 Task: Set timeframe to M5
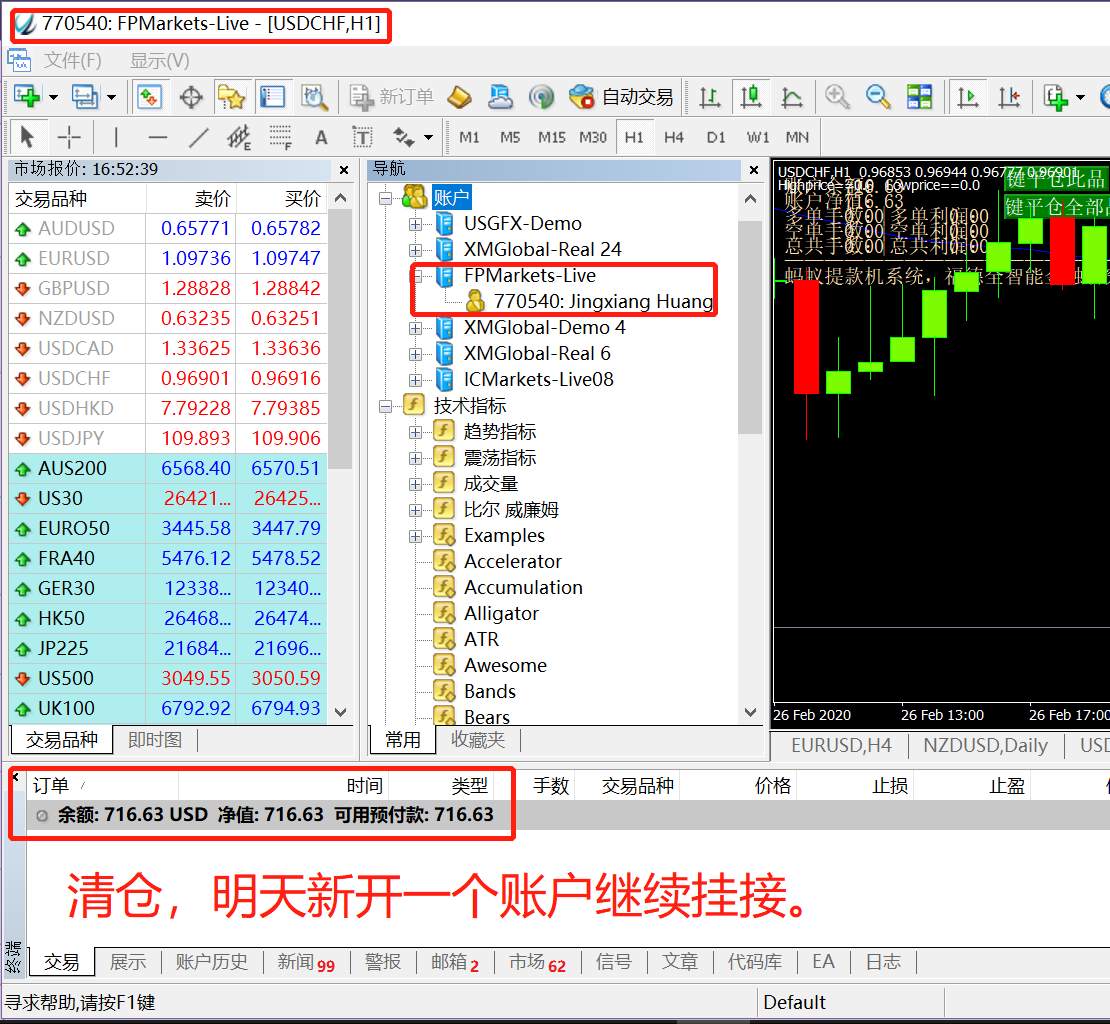(510, 137)
